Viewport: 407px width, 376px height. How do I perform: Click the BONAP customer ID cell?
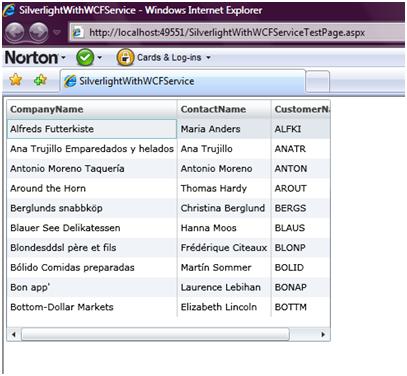(x=301, y=287)
